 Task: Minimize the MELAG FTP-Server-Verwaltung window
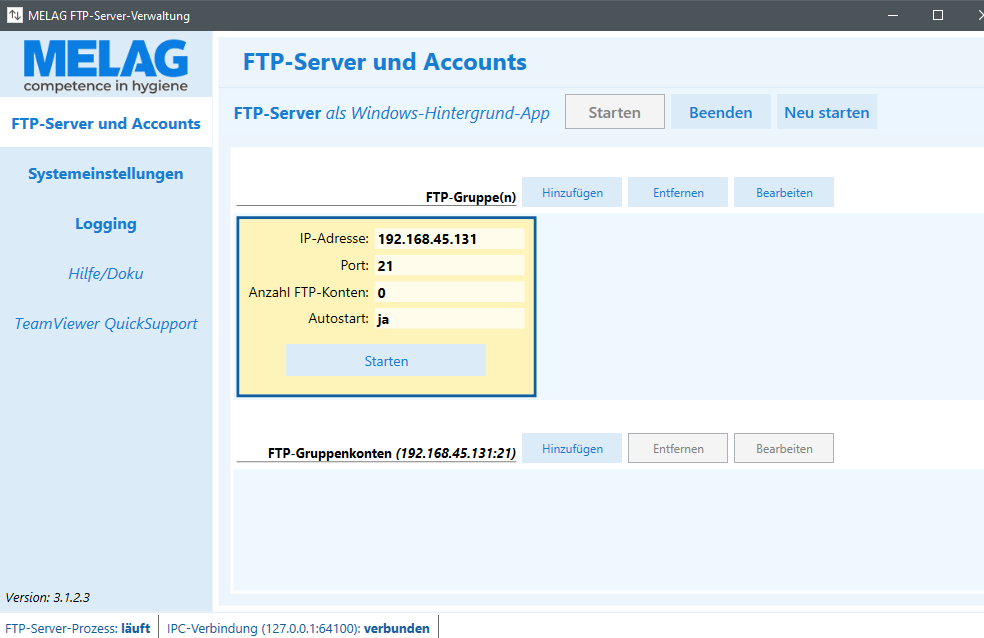tap(892, 15)
